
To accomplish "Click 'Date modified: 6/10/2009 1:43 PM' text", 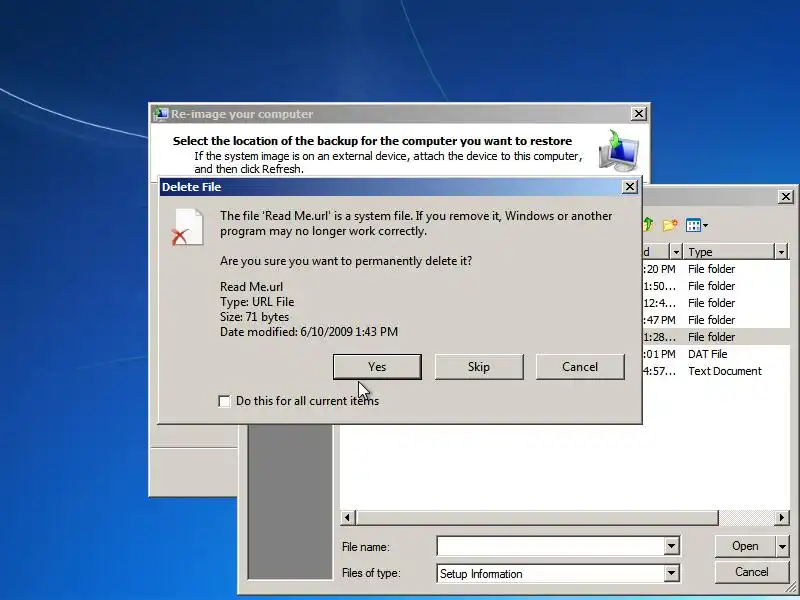I will 309,332.
